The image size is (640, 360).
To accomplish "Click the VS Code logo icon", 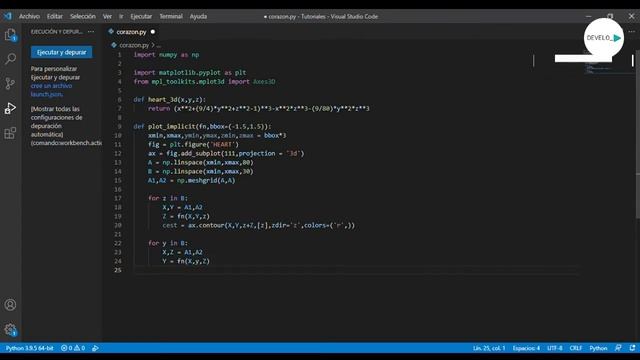I will click(8, 16).
